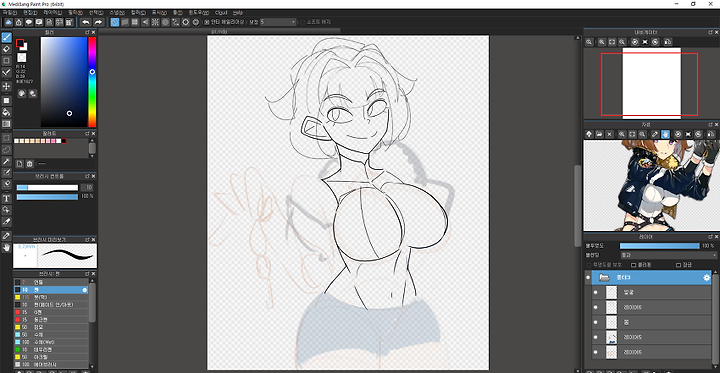Hide the 몸 layer
Screen dimensions: 720x373
[596, 322]
